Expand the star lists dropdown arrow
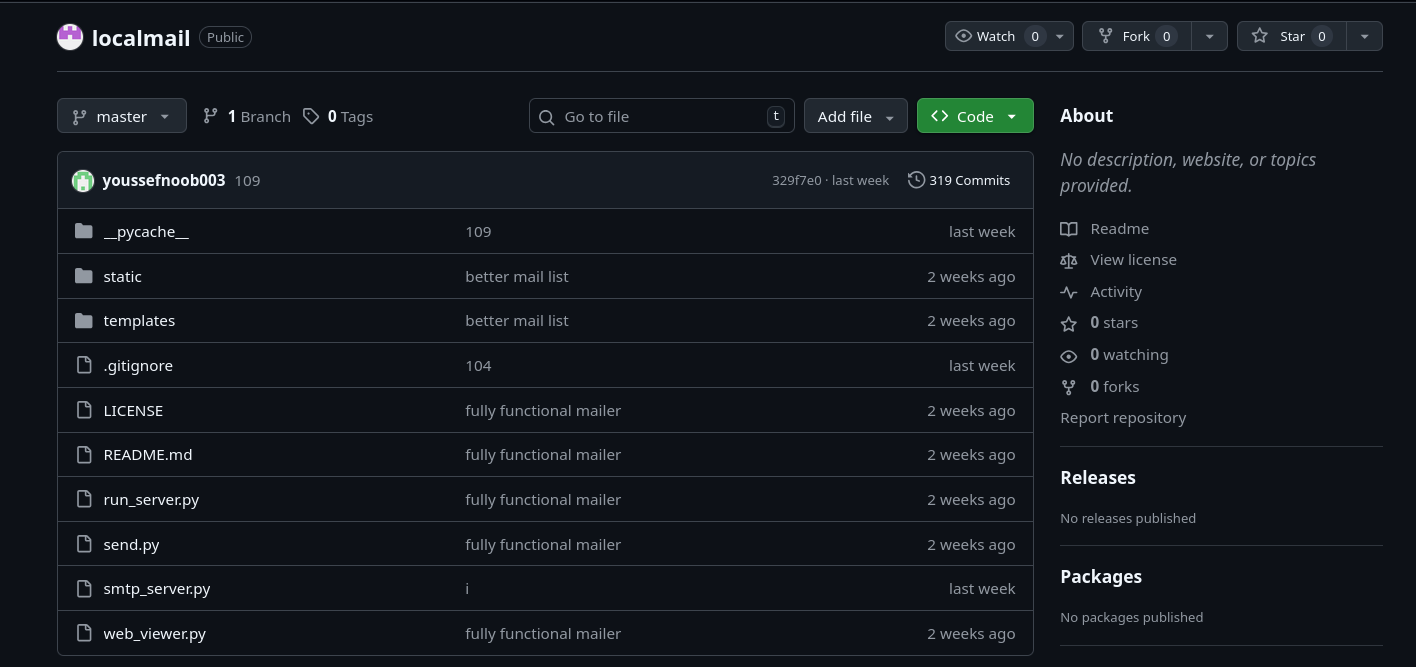This screenshot has height=667, width=1416. click(1364, 36)
